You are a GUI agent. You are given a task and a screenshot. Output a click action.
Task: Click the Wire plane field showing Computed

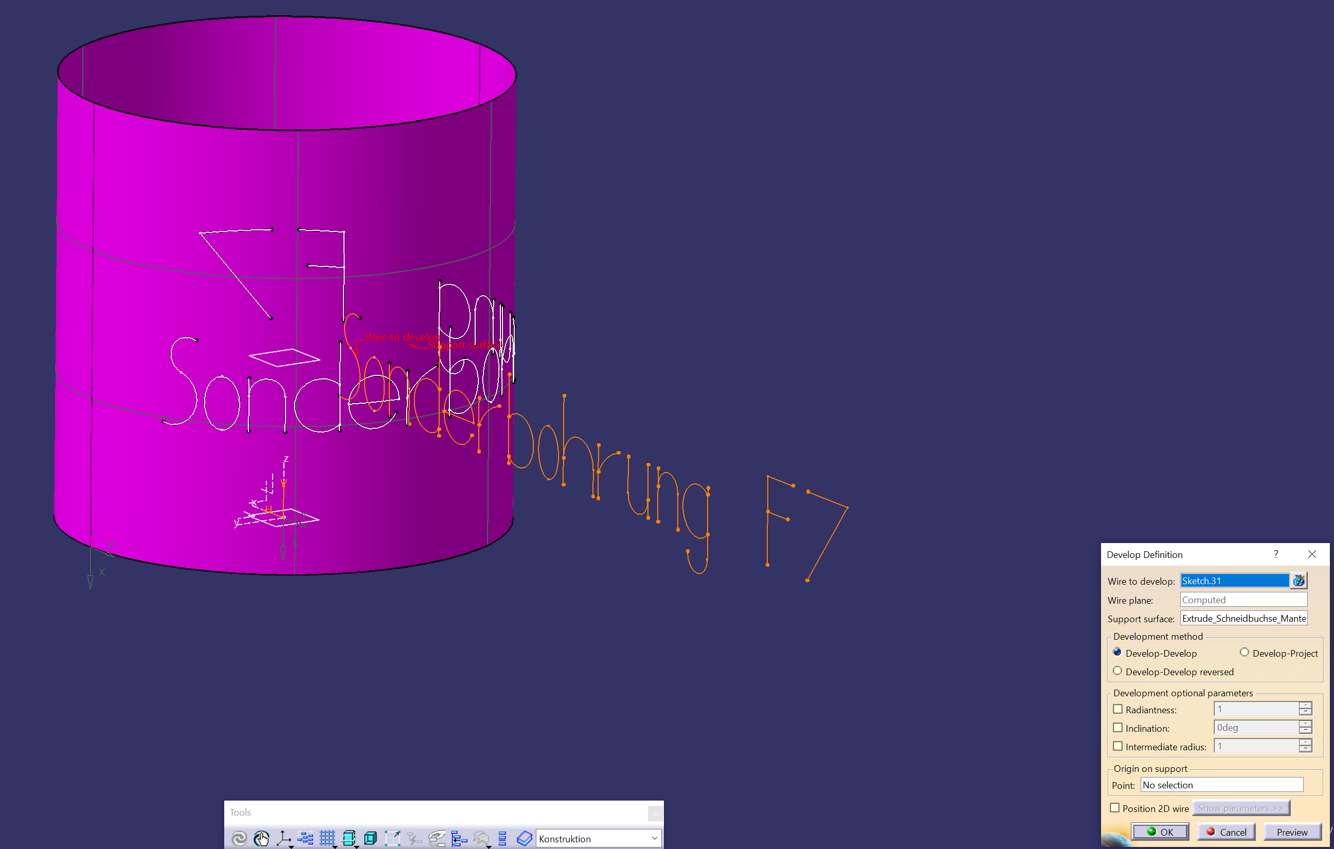(1243, 600)
